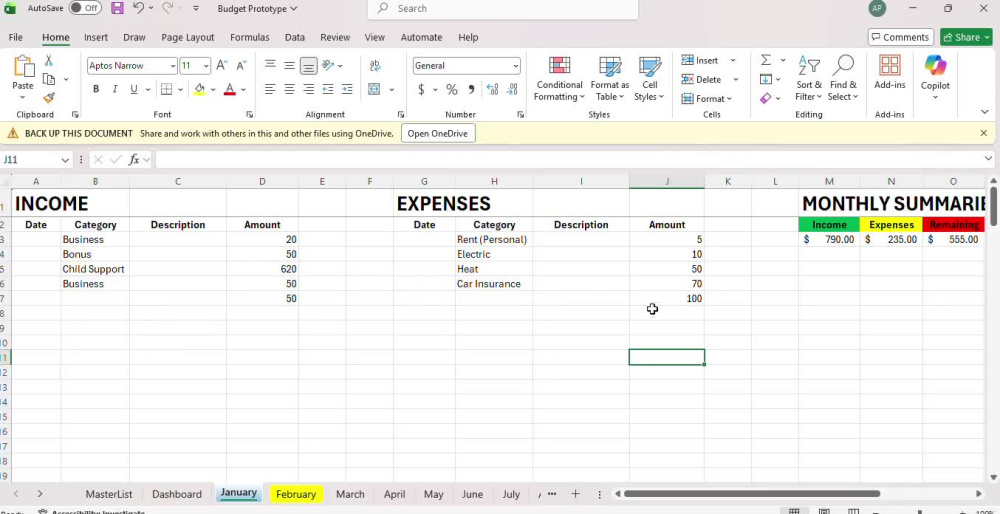Click Delete cells button in Cells group
This screenshot has height=514, width=1000.
click(701, 80)
